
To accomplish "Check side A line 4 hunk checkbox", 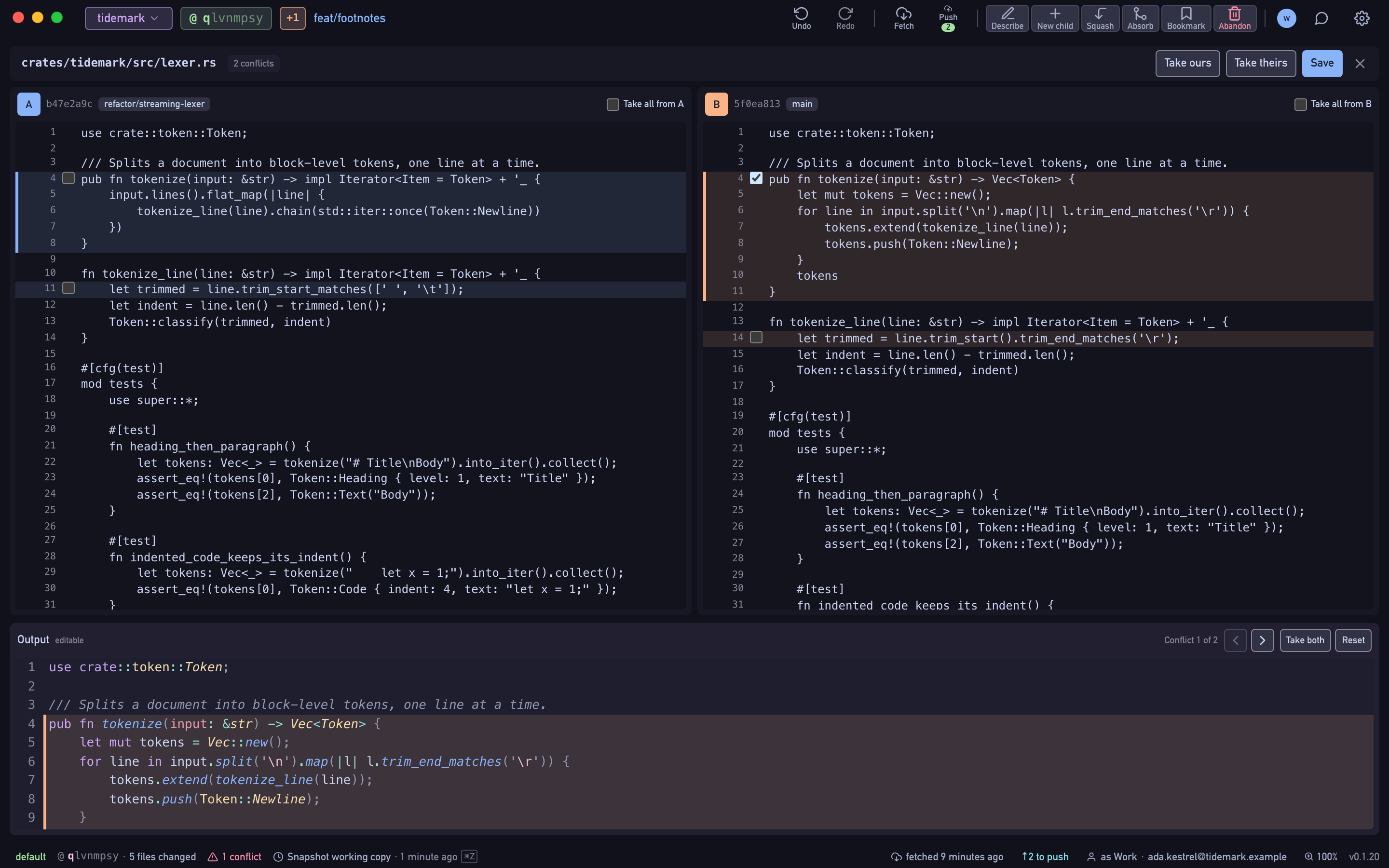I will point(68,178).
